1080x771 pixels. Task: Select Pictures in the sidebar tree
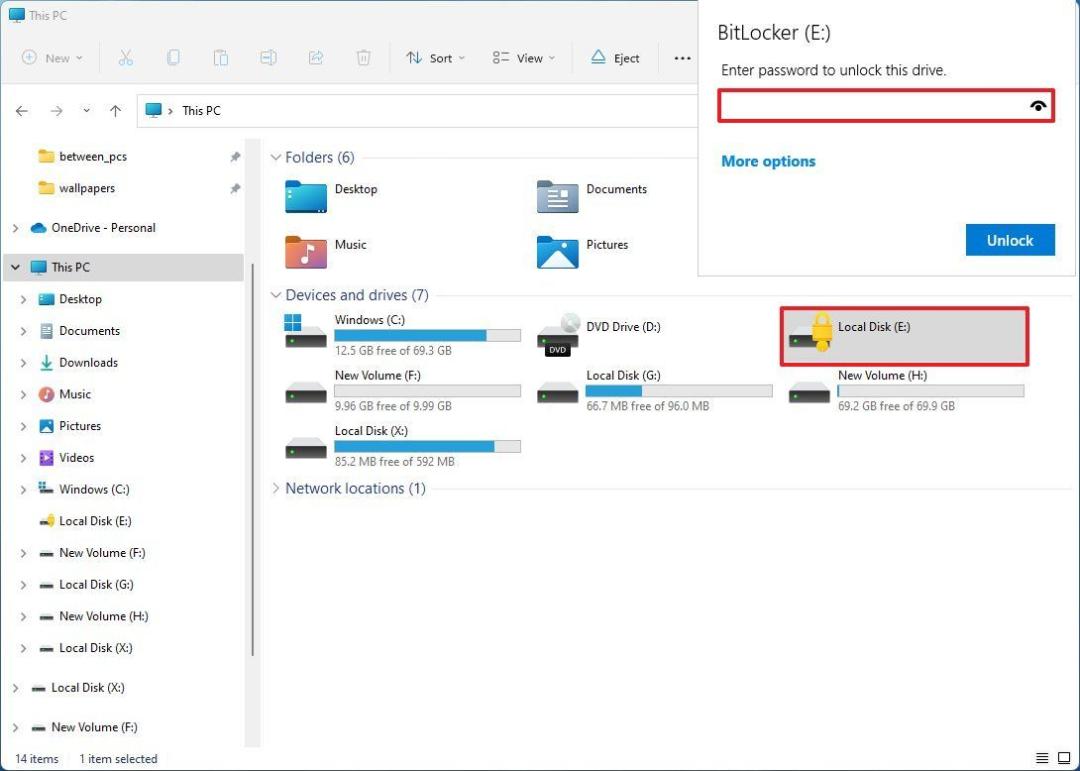pyautogui.click(x=80, y=426)
